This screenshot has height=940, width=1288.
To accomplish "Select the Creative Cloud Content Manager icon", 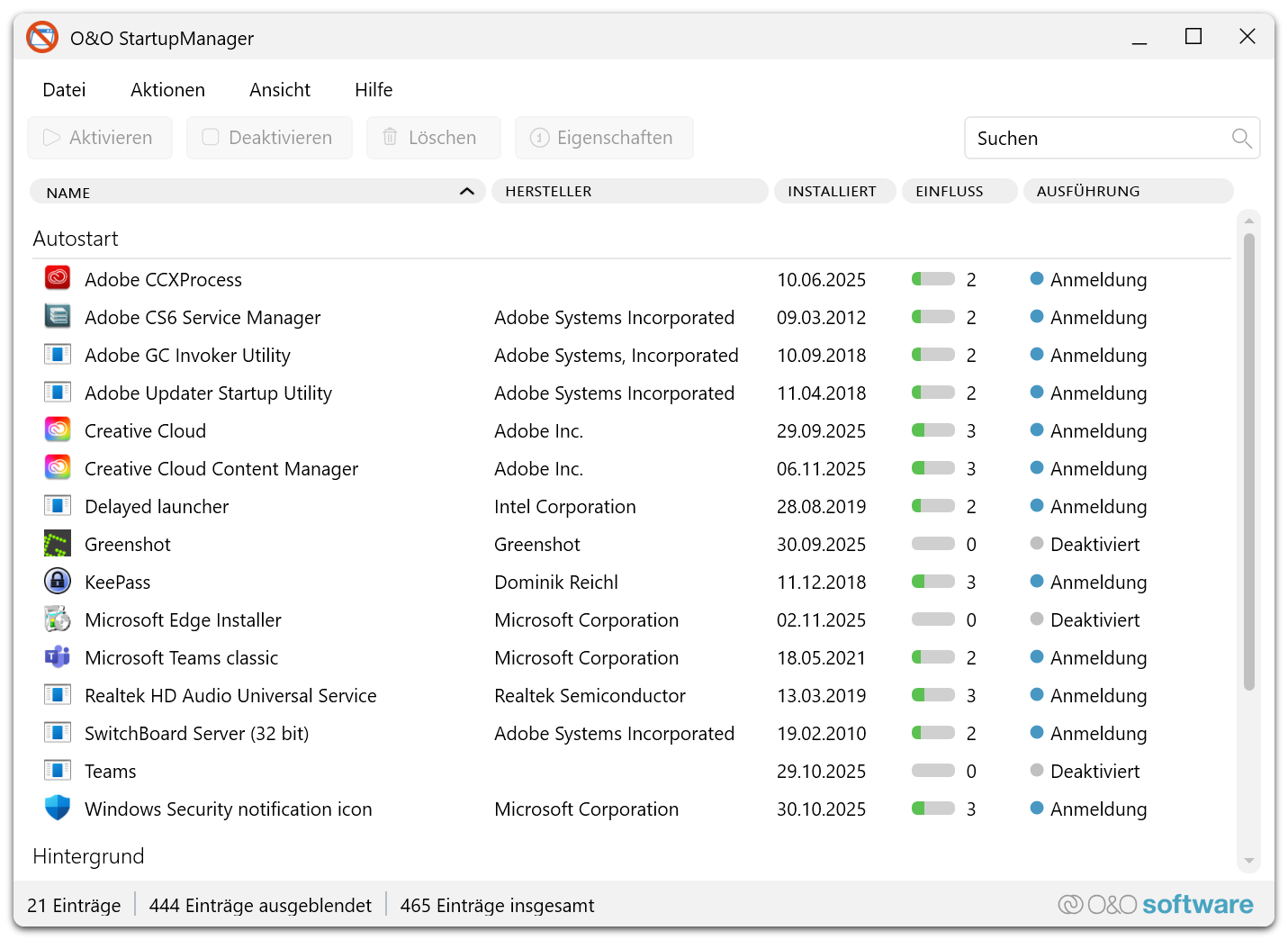I will [x=58, y=468].
